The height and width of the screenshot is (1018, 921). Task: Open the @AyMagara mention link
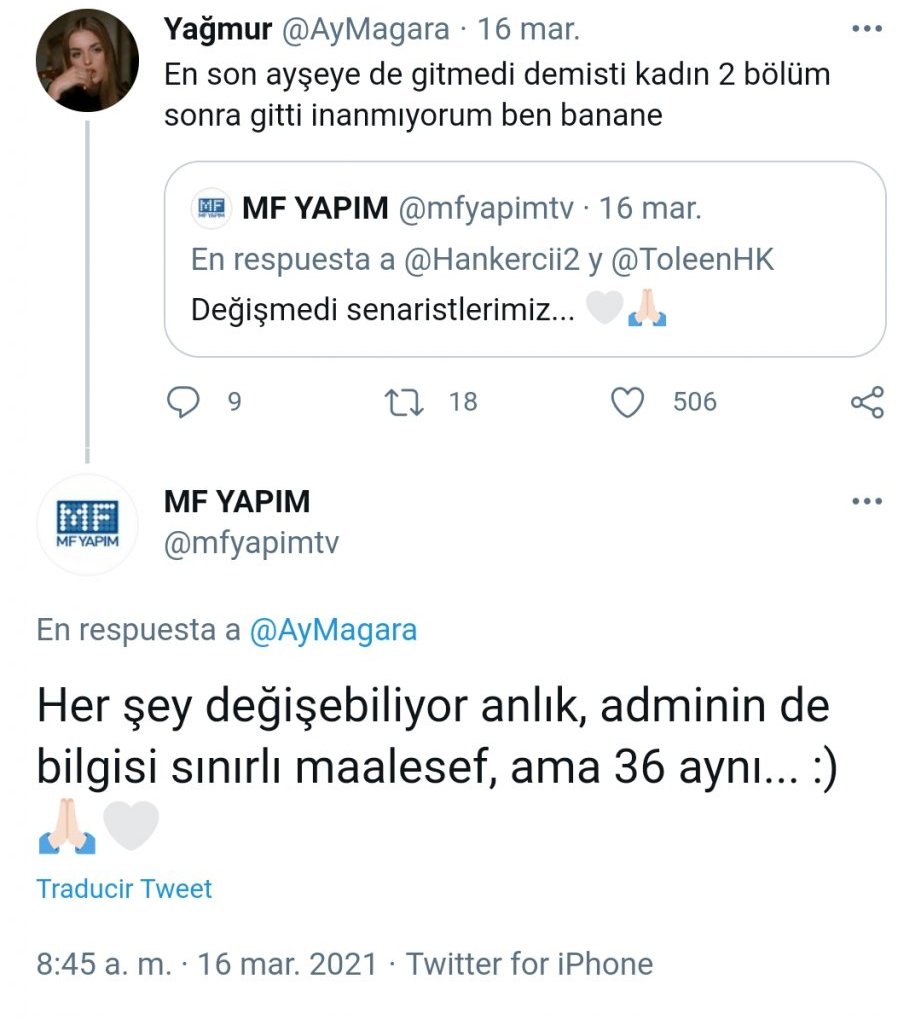pyautogui.click(x=332, y=631)
